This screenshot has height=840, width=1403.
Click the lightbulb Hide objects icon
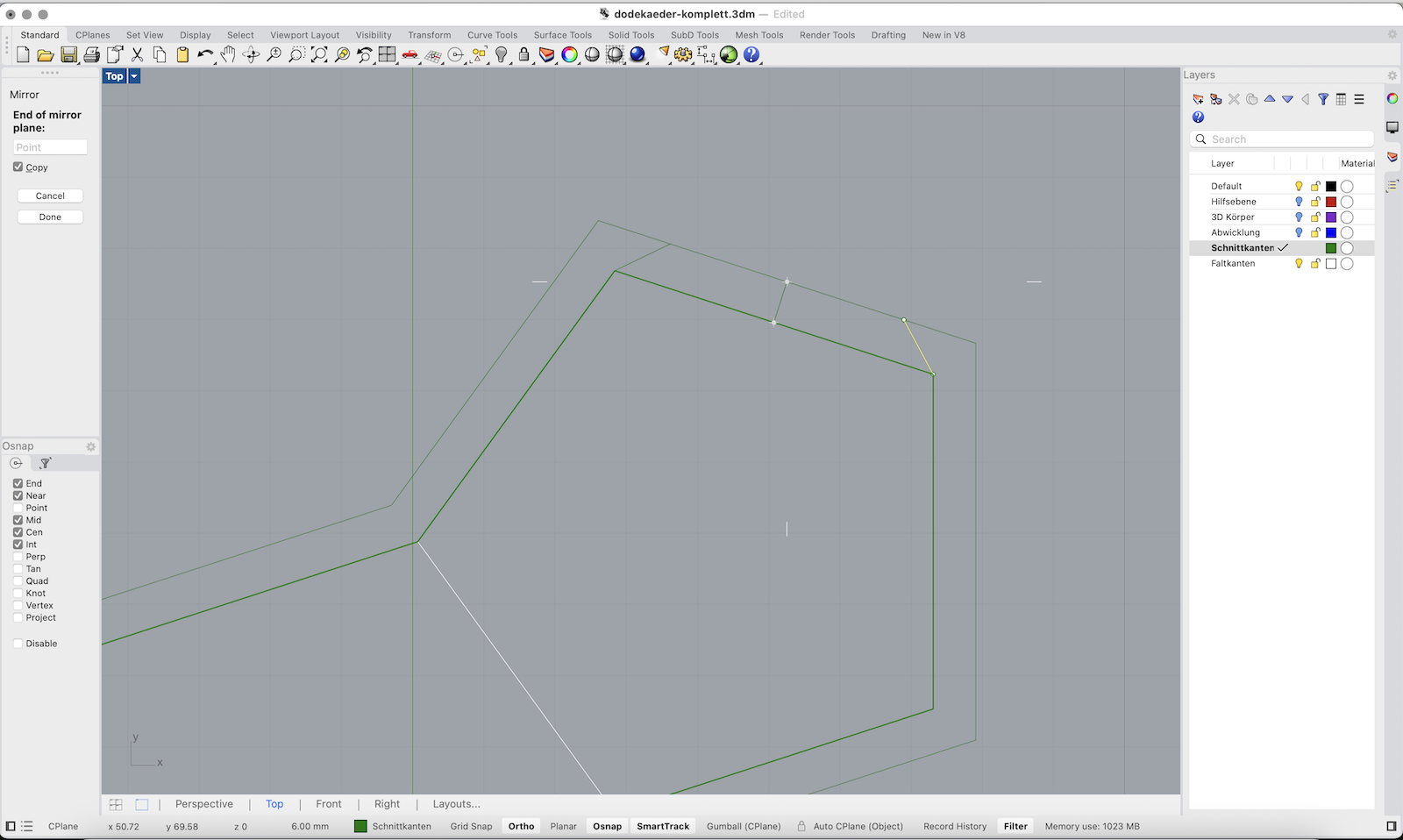502,54
